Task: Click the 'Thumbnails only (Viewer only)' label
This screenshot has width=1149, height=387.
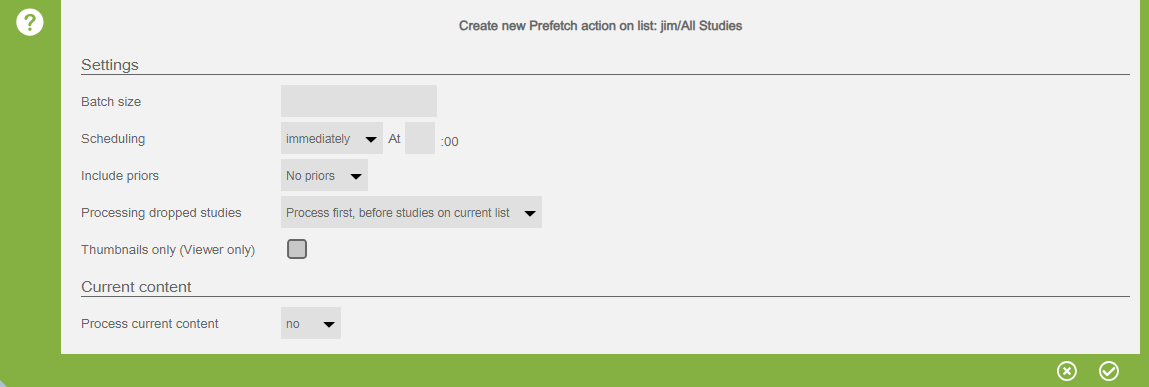Action: coord(168,250)
